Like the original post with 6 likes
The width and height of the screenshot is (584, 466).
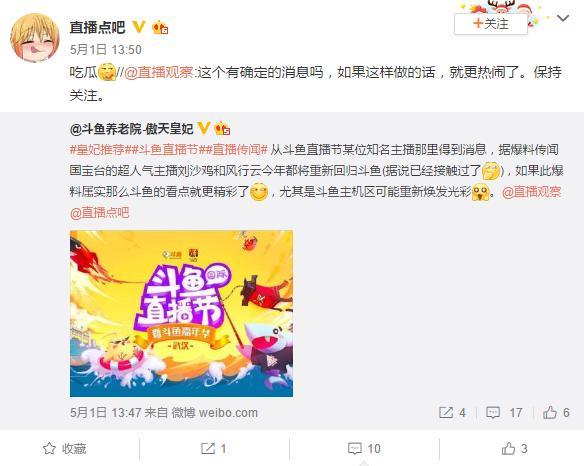coord(556,412)
